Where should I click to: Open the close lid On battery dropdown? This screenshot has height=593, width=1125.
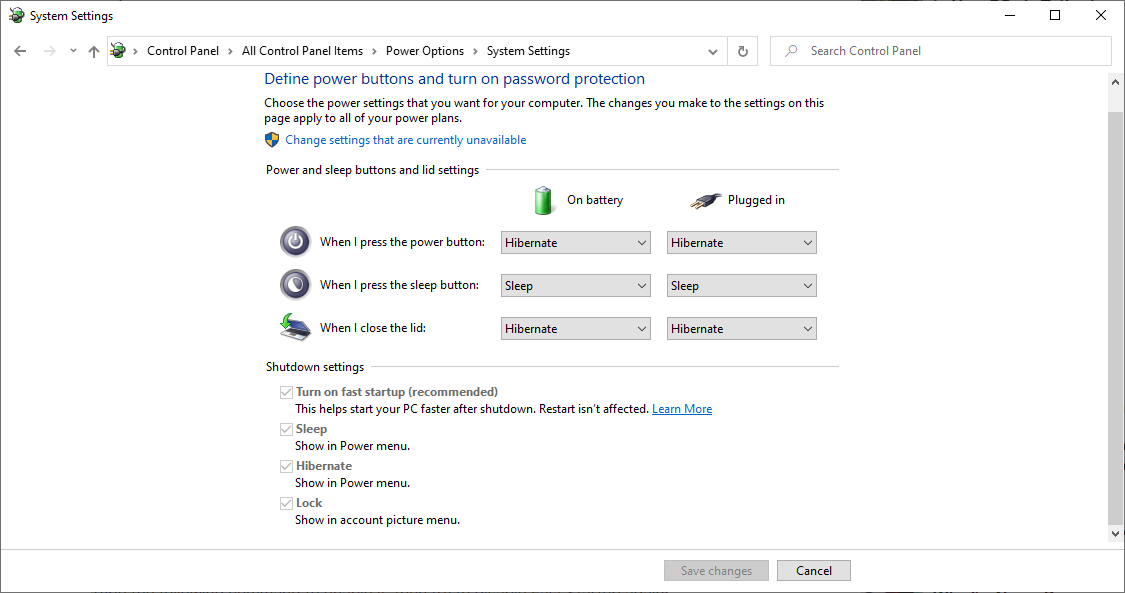(575, 328)
